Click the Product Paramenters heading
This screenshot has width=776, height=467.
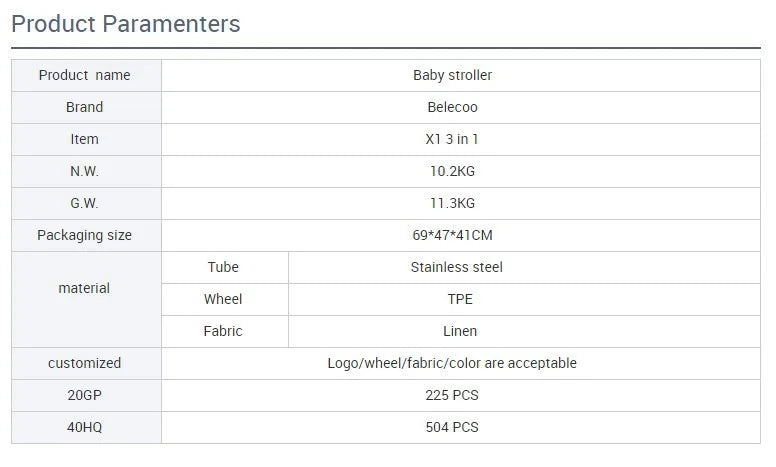(126, 24)
